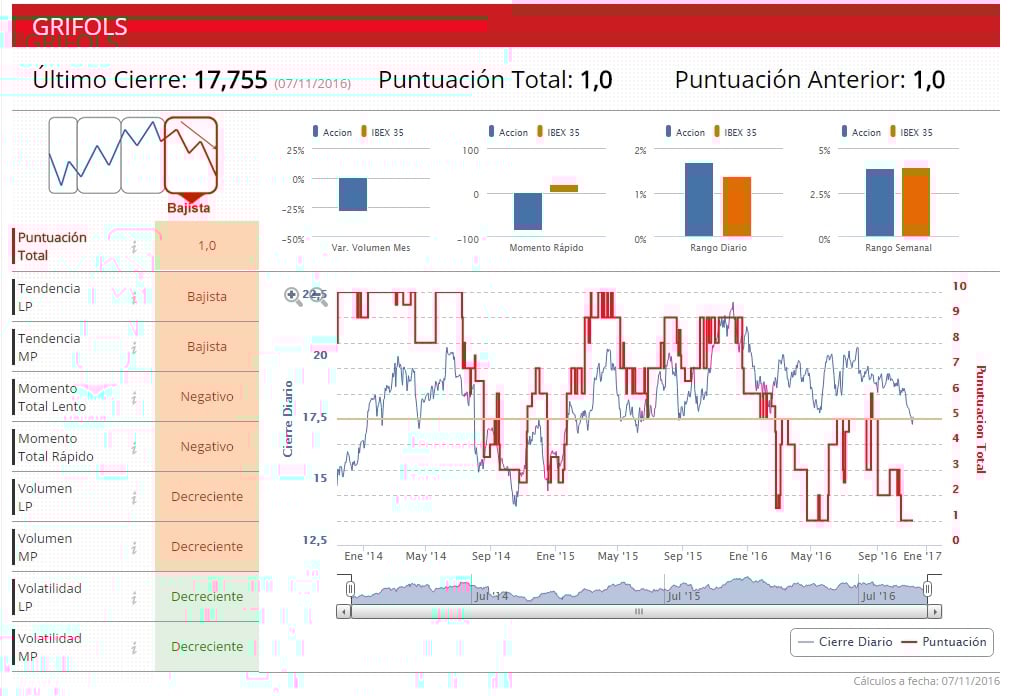Toggle Accion legend in Rango Semanal chart
Screen dimensions: 1011x696
(861, 132)
